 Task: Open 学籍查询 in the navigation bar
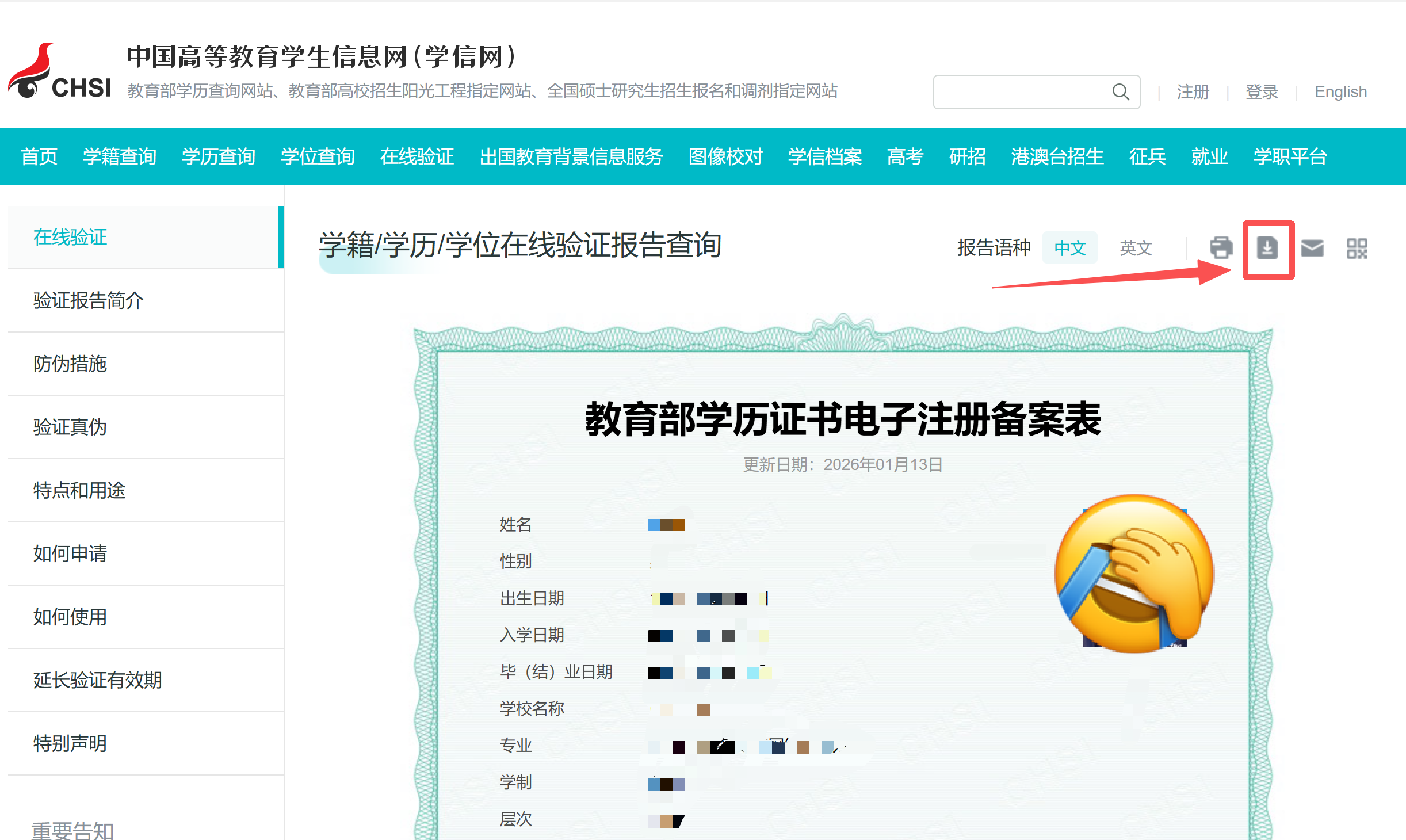click(120, 156)
